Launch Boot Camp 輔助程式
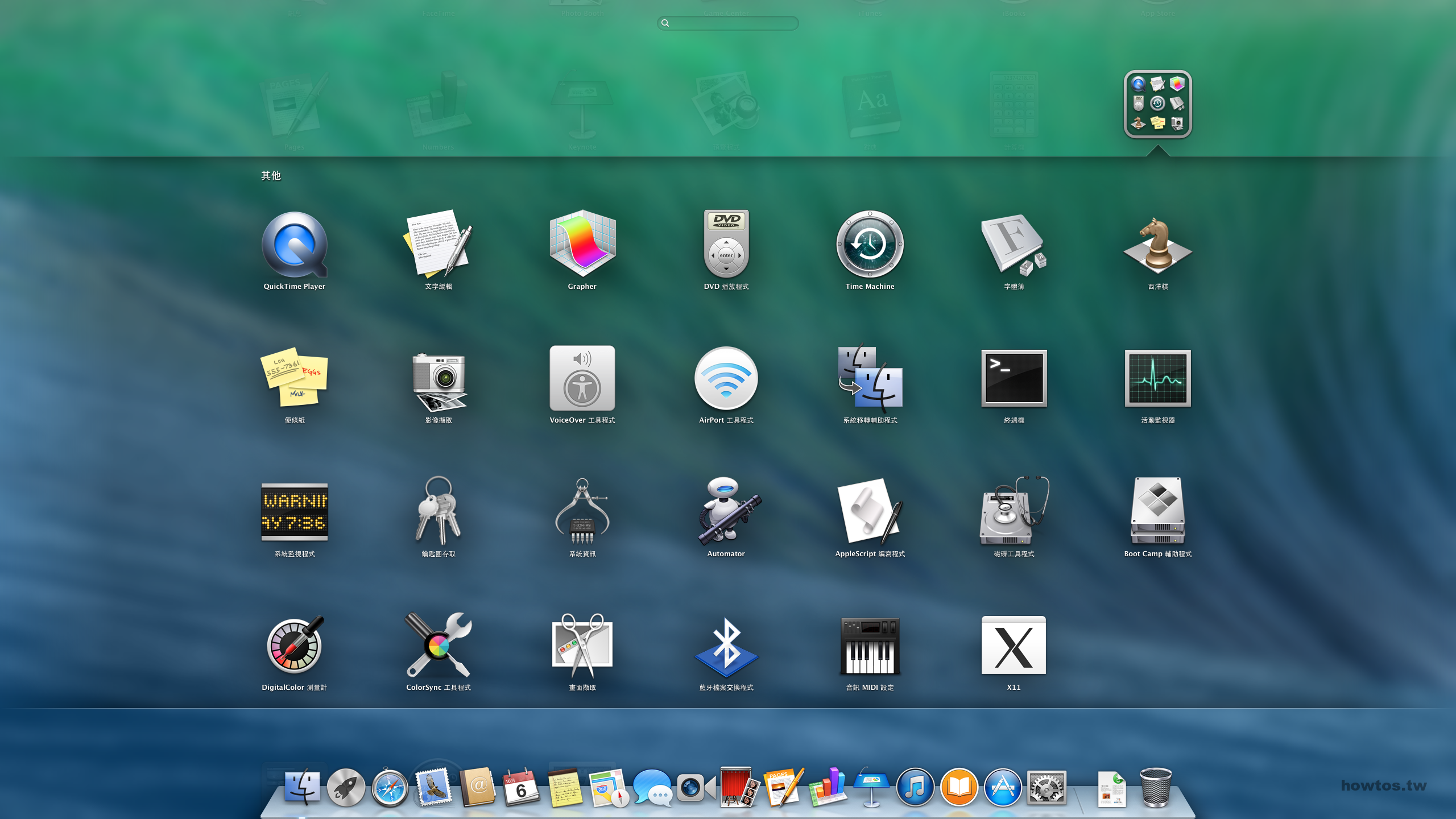 1158,511
